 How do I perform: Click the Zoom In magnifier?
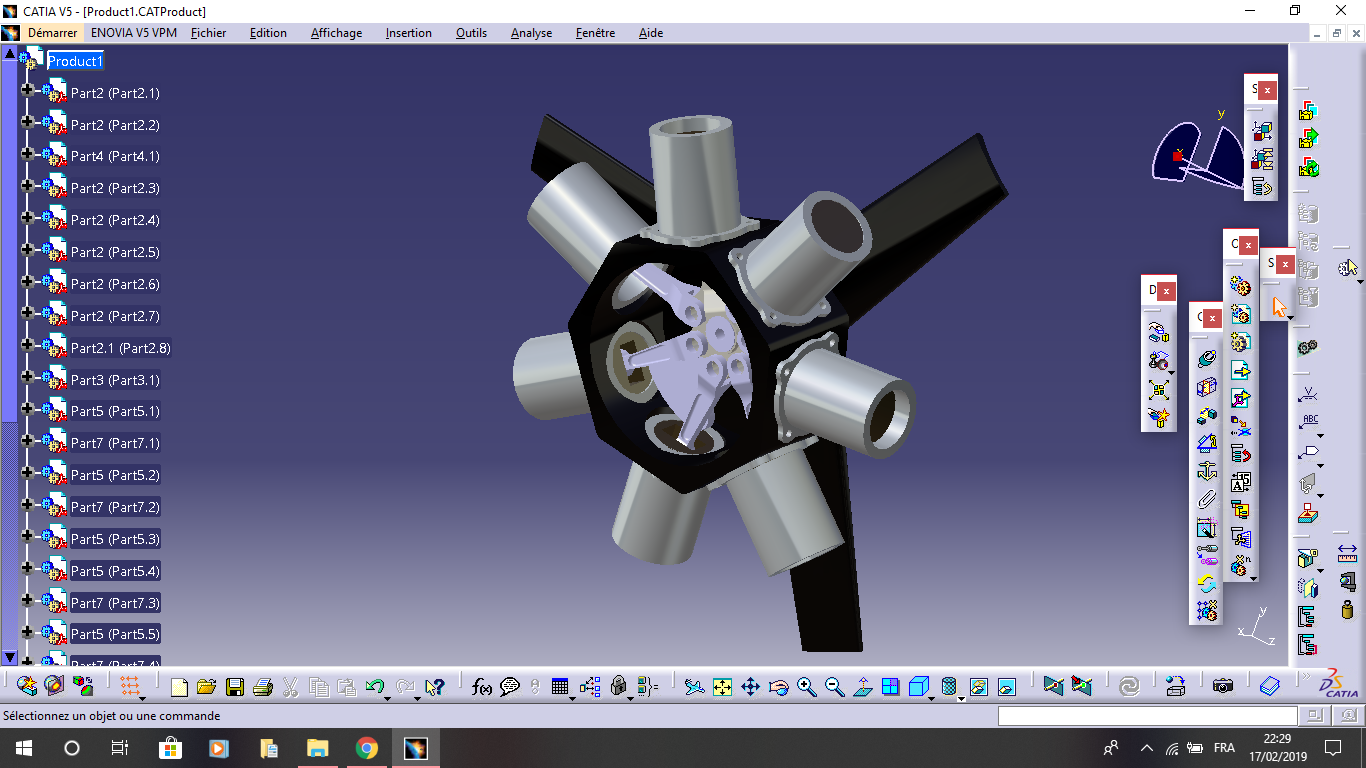coord(806,687)
